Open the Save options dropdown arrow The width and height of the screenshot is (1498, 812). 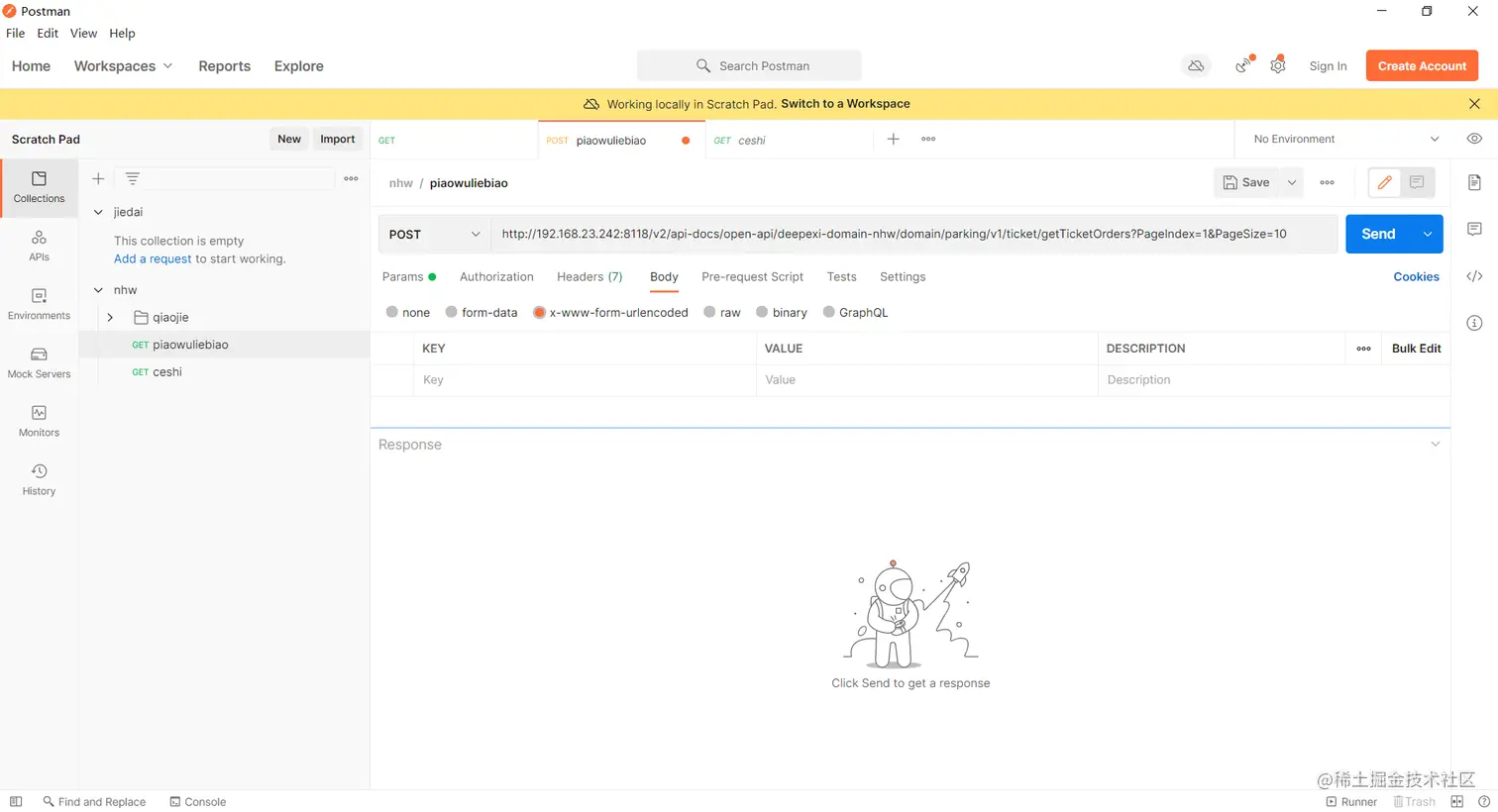[1292, 182]
